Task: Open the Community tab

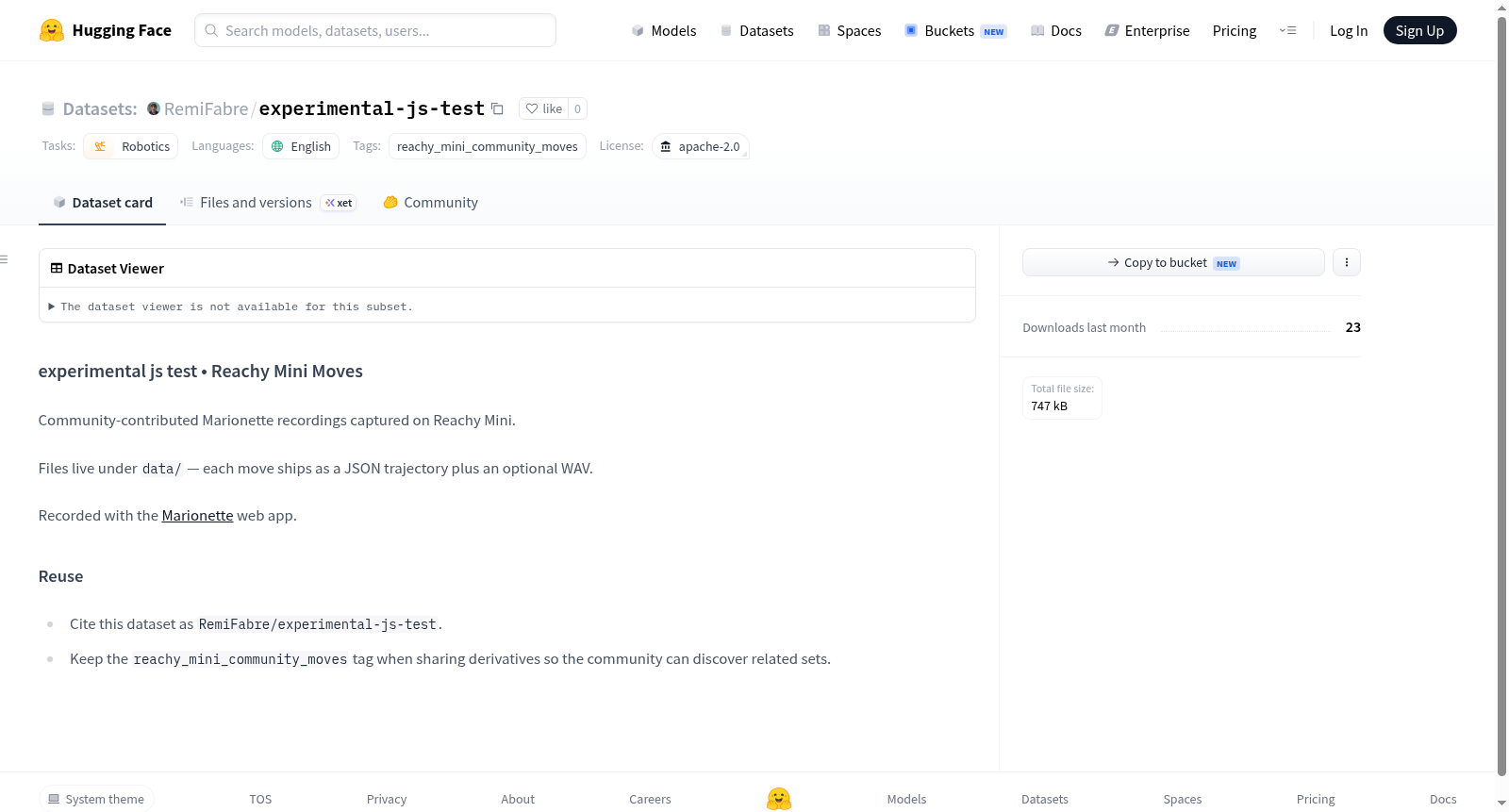Action: click(x=430, y=203)
